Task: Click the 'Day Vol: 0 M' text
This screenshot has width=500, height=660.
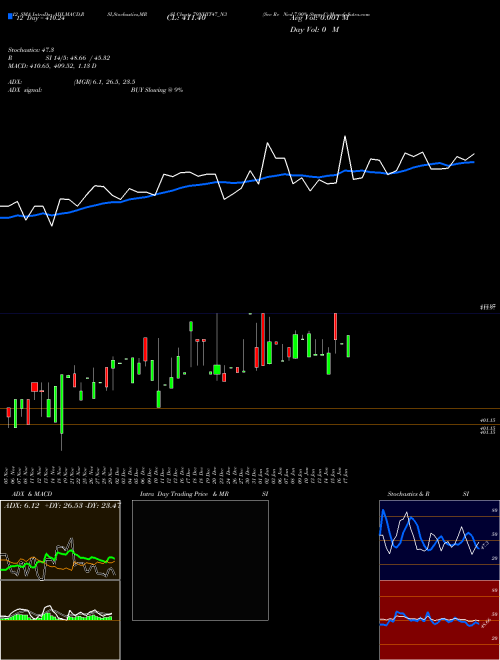Action: (314, 30)
